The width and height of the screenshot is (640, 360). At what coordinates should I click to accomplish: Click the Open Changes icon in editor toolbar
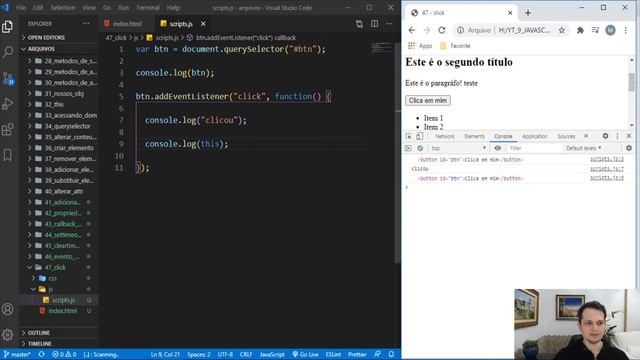(359, 24)
